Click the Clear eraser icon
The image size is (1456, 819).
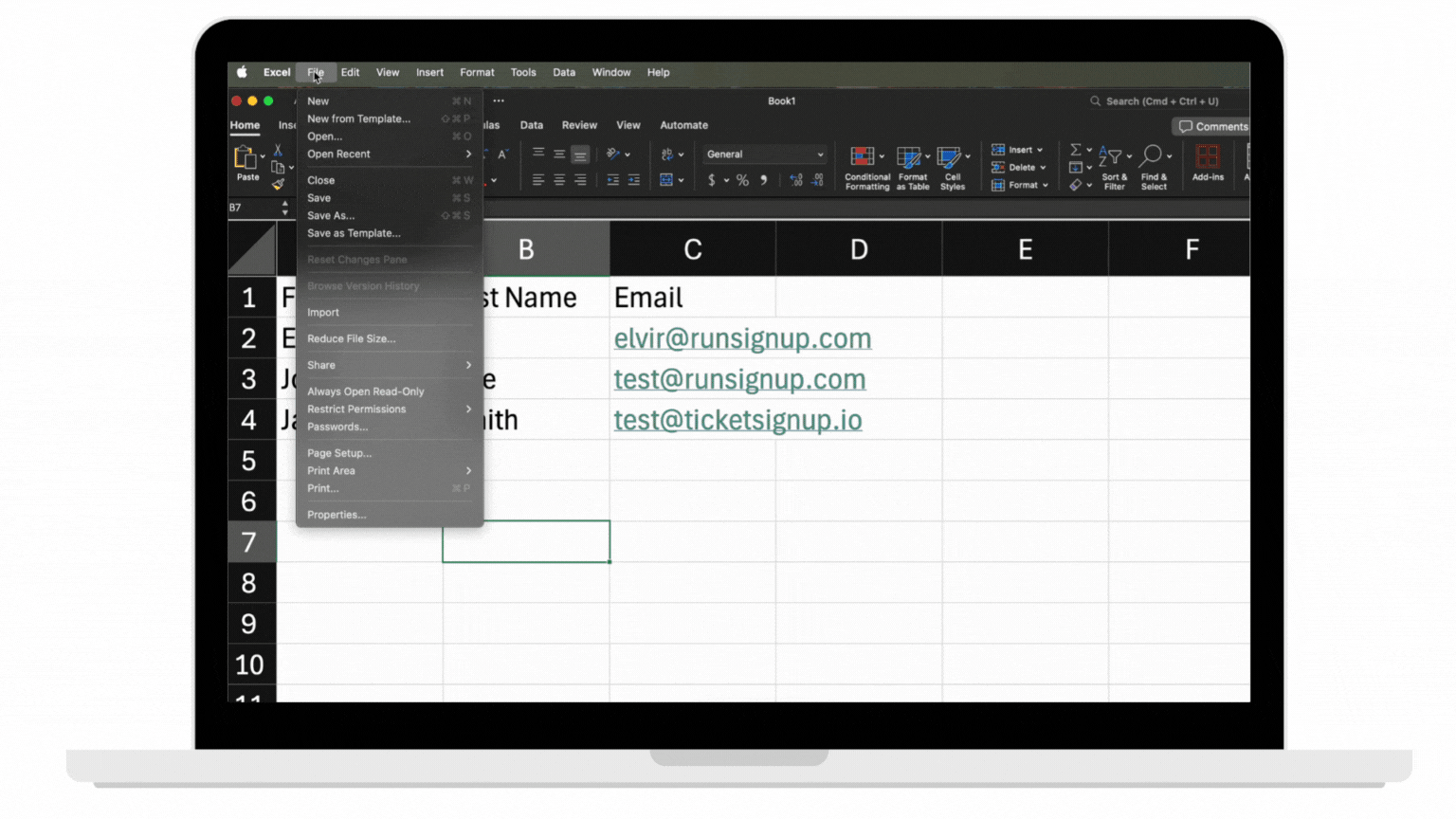click(x=1076, y=185)
